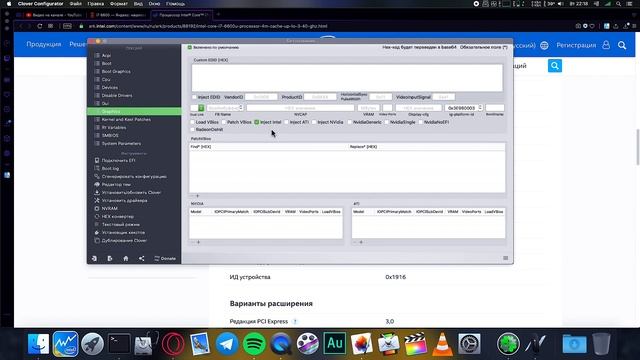Click the user account icon on Intel page
This screenshot has height=360, width=640.
click(x=606, y=45)
